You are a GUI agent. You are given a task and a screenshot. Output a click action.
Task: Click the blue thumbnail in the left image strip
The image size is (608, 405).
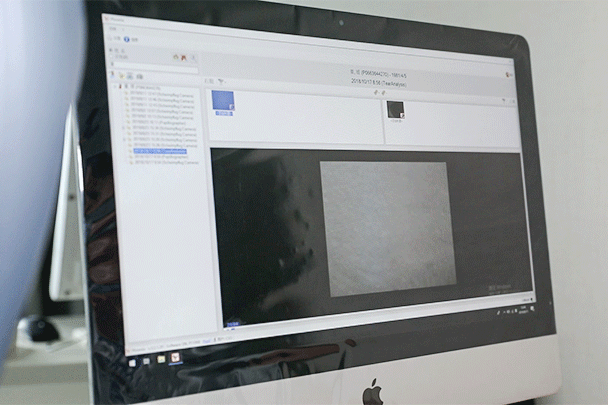(222, 103)
